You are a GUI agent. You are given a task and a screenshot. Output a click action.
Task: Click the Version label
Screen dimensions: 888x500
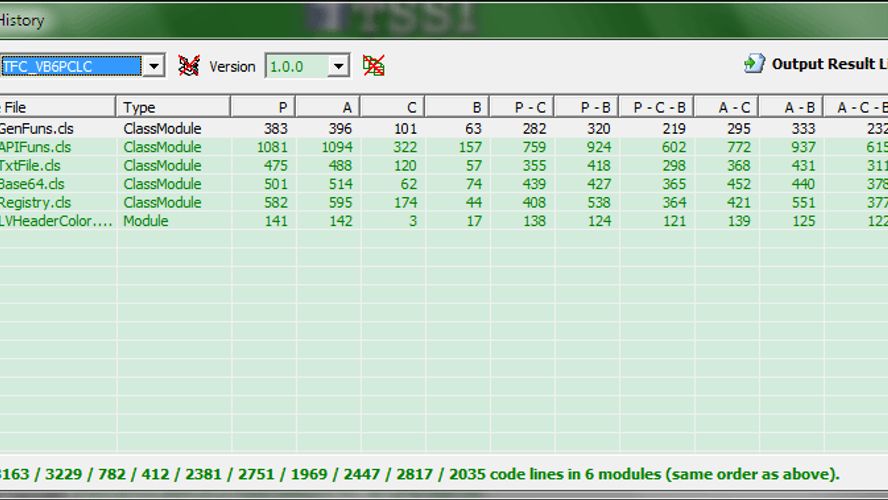coord(232,66)
